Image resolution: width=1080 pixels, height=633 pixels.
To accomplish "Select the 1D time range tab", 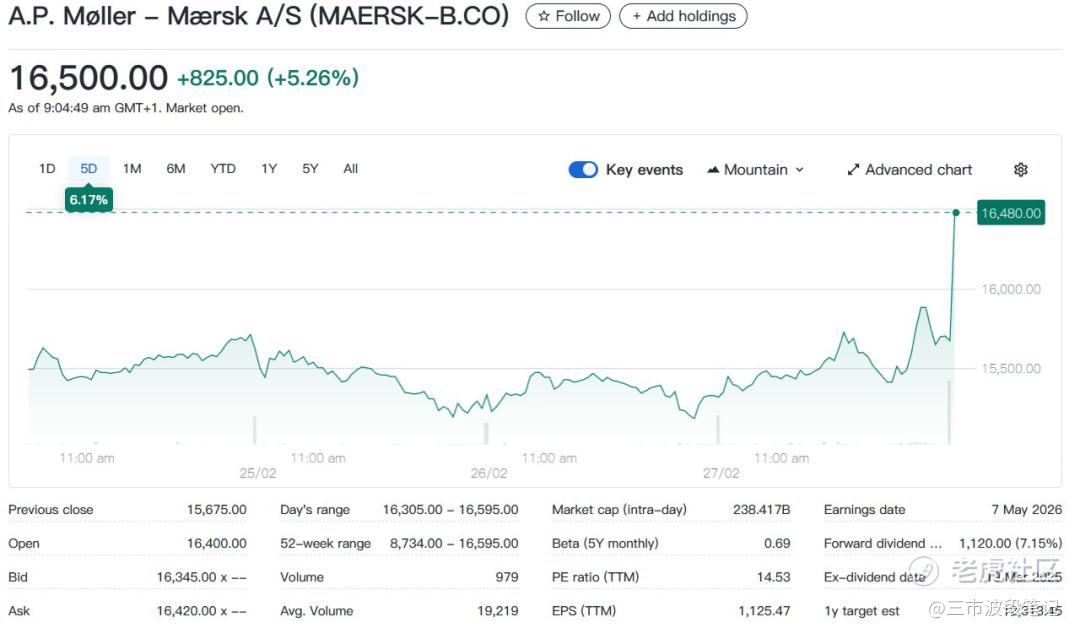I will [47, 169].
